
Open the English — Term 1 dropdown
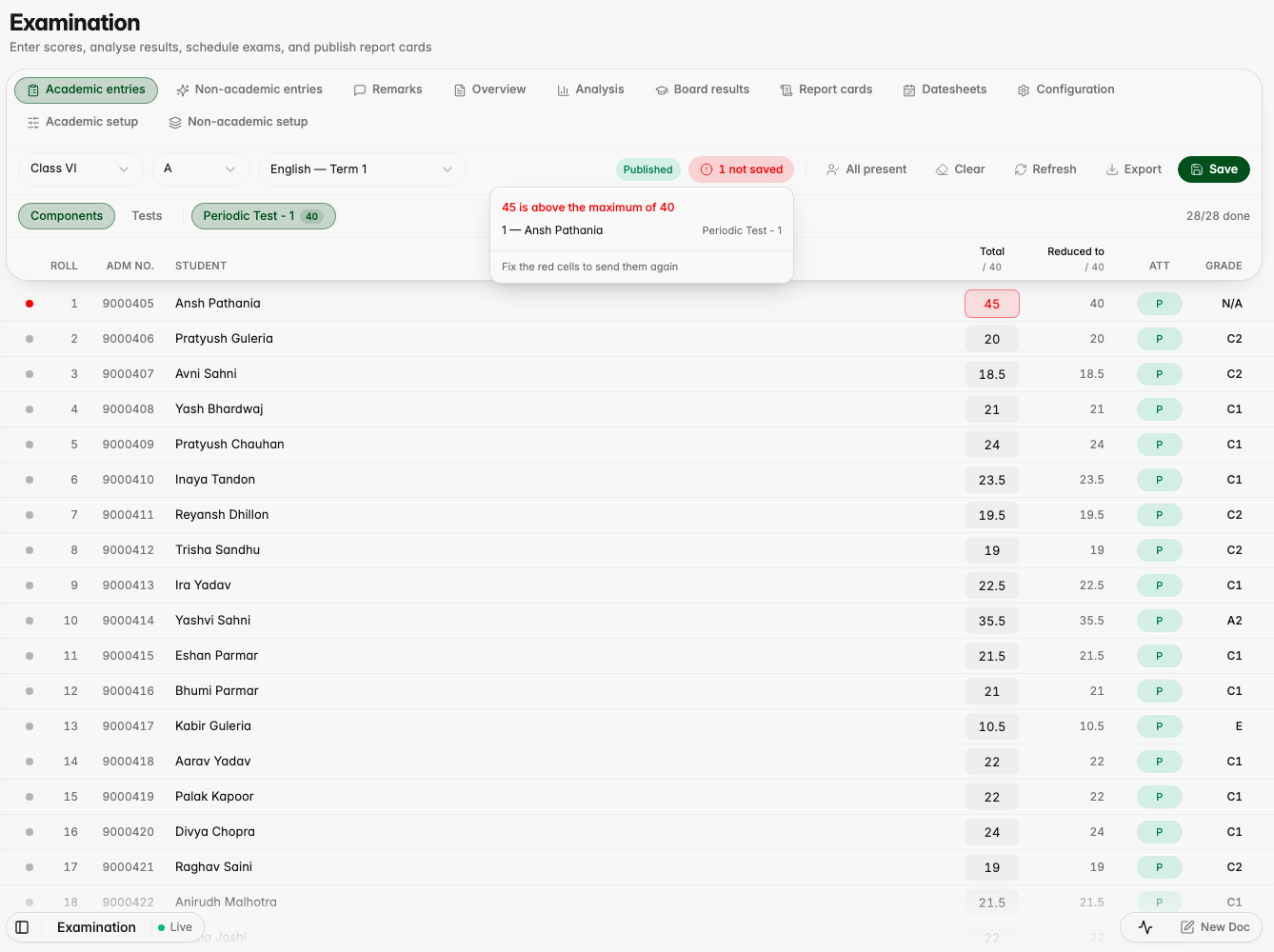pyautogui.click(x=363, y=169)
